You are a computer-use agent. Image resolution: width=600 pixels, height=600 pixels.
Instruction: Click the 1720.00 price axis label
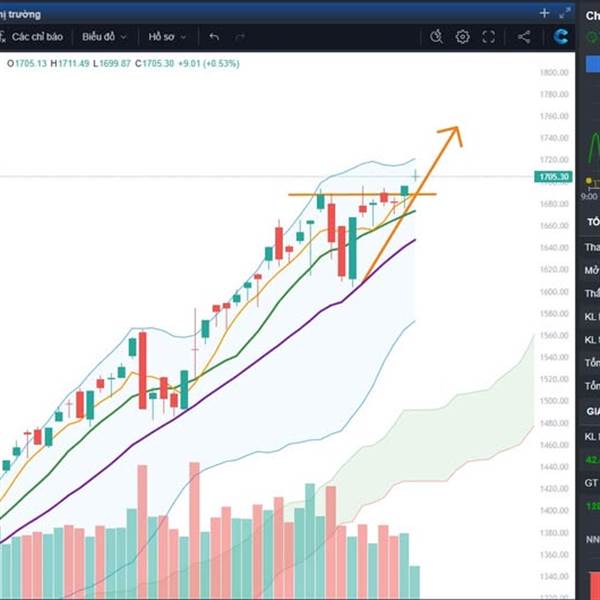coord(554,160)
